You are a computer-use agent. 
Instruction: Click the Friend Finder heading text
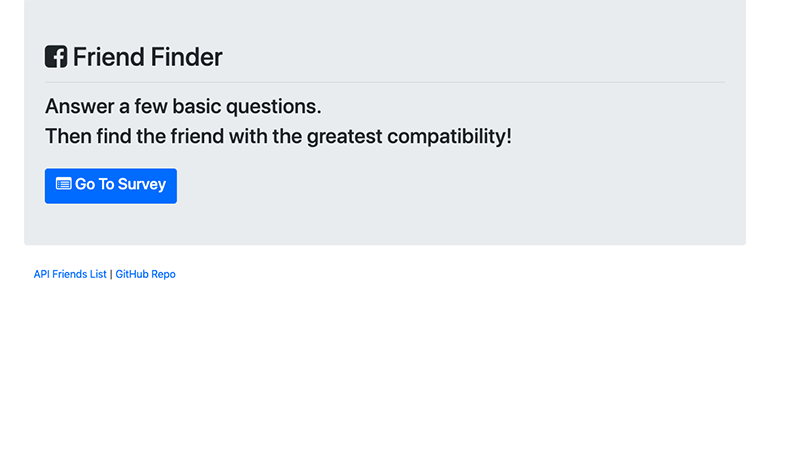(x=147, y=57)
